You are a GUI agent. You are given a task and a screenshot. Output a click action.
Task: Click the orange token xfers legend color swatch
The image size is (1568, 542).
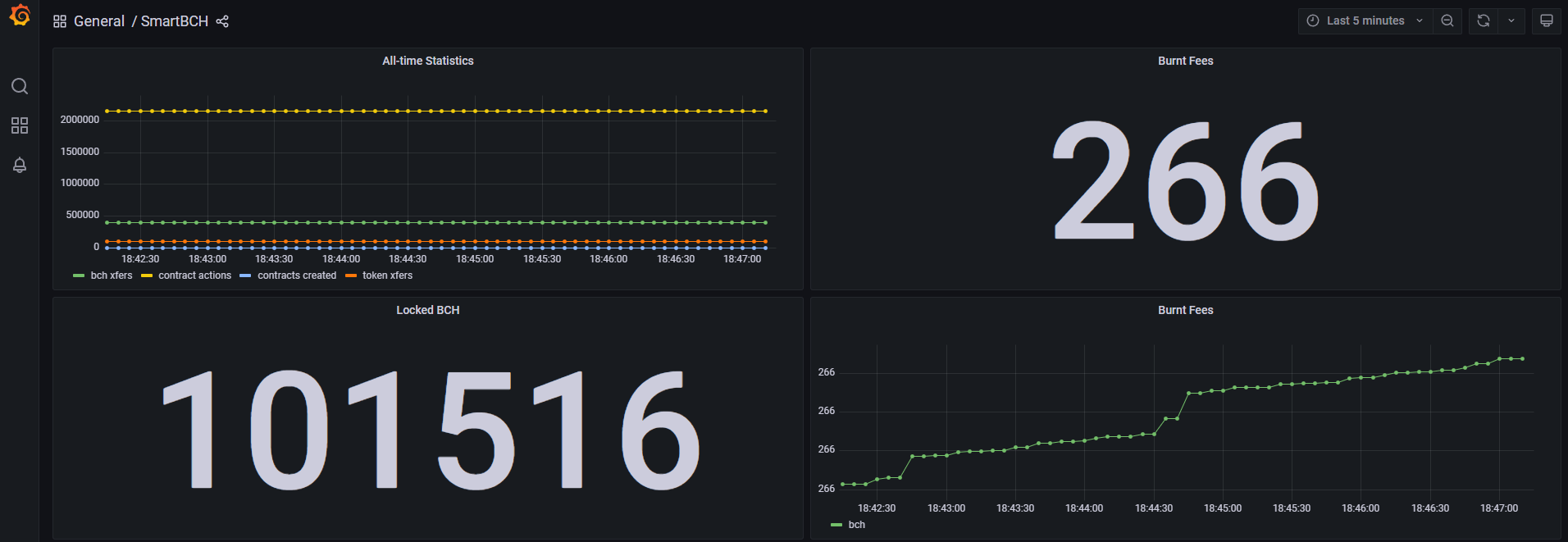coord(351,276)
